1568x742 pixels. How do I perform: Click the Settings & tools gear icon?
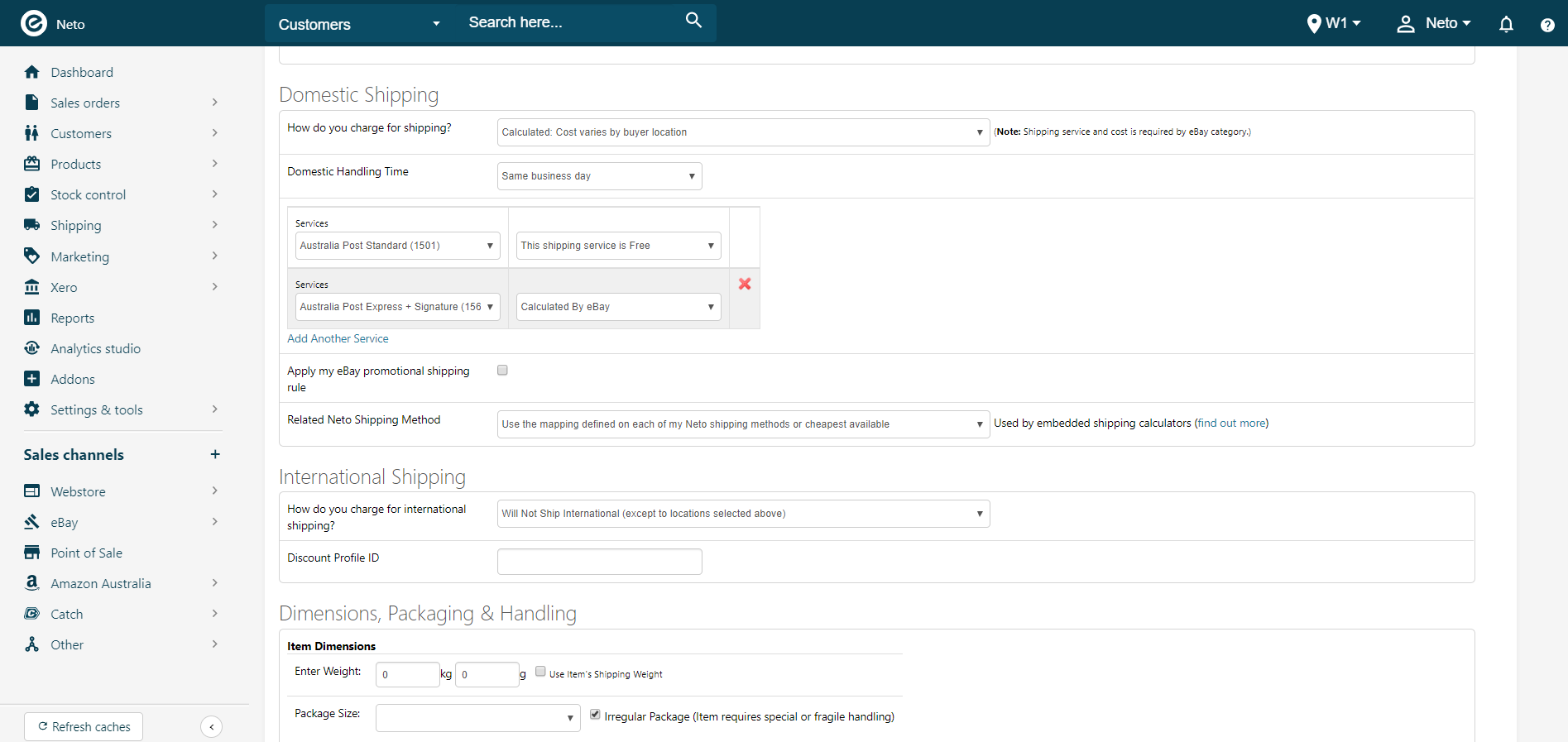(x=32, y=409)
